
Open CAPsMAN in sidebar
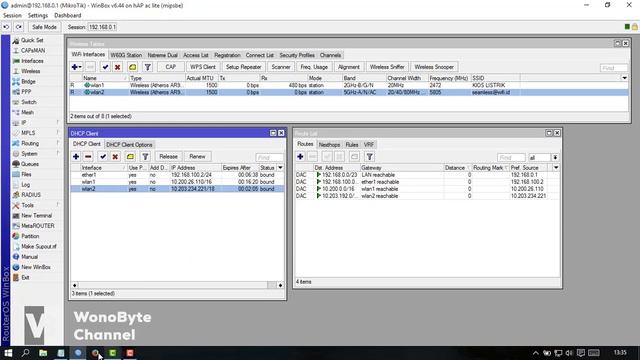(x=33, y=51)
